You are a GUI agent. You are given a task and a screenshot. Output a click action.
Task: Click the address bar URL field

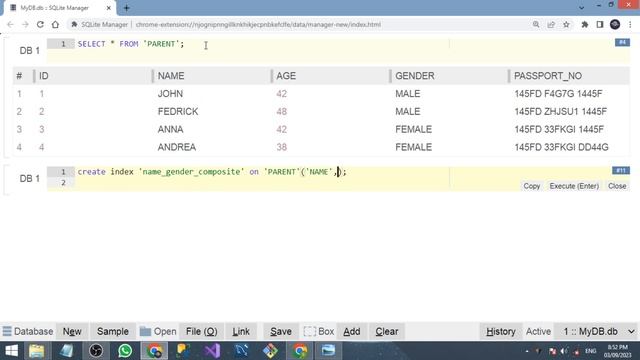[x=258, y=24]
